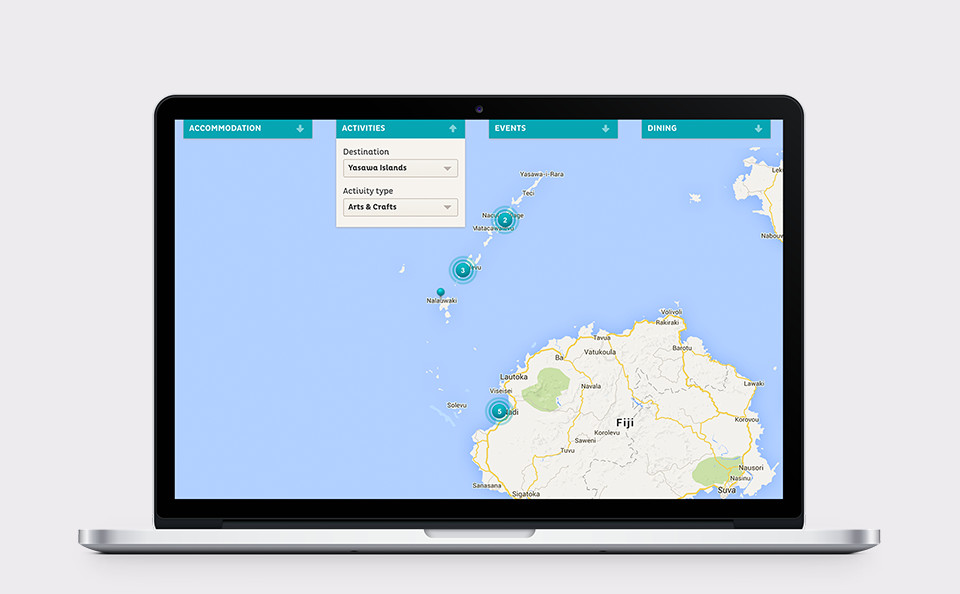Image resolution: width=960 pixels, height=594 pixels.
Task: Click the map cluster marker labeled 2
Action: pos(505,220)
